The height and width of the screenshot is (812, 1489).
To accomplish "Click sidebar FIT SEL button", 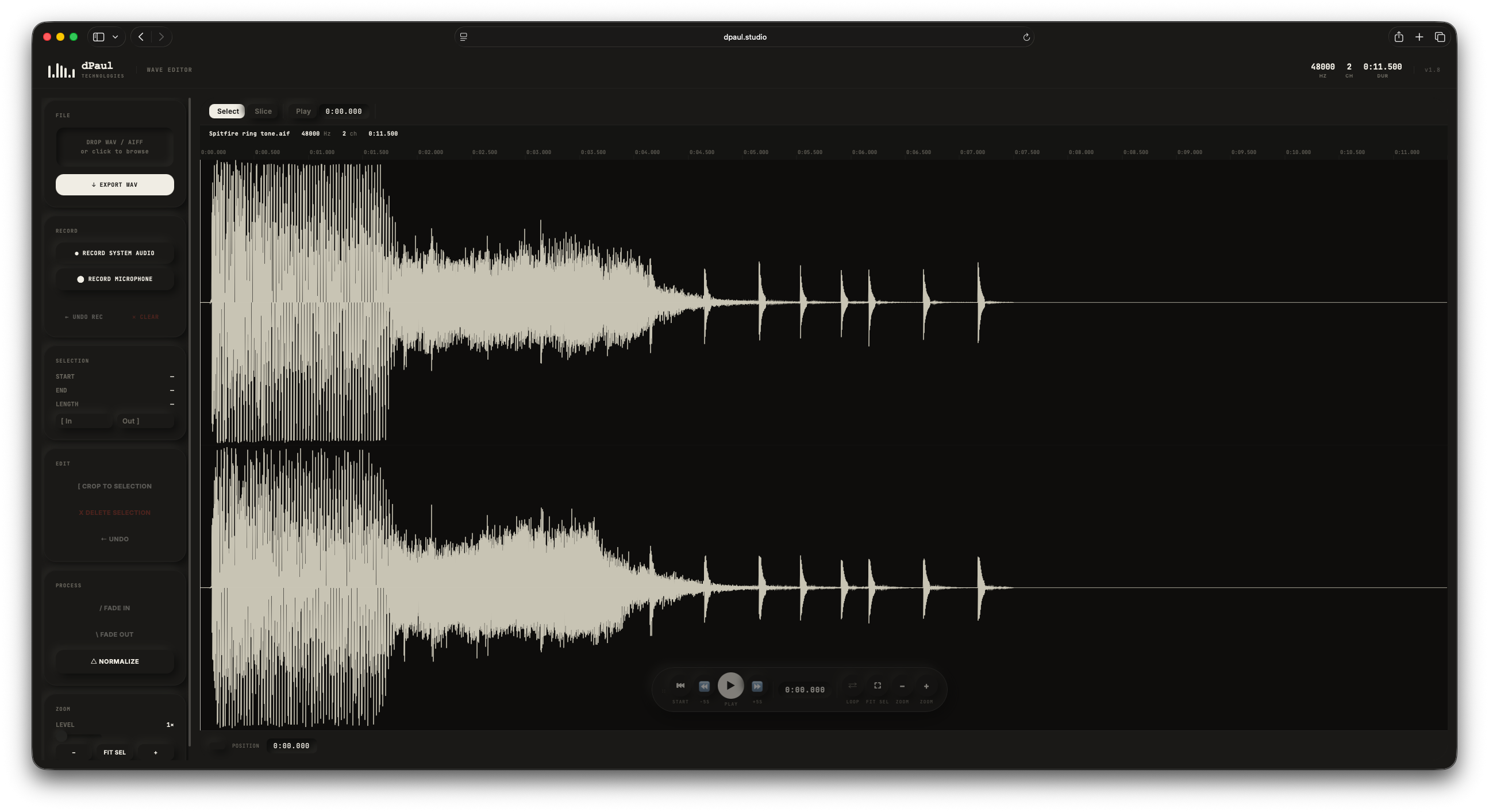I will pos(114,752).
